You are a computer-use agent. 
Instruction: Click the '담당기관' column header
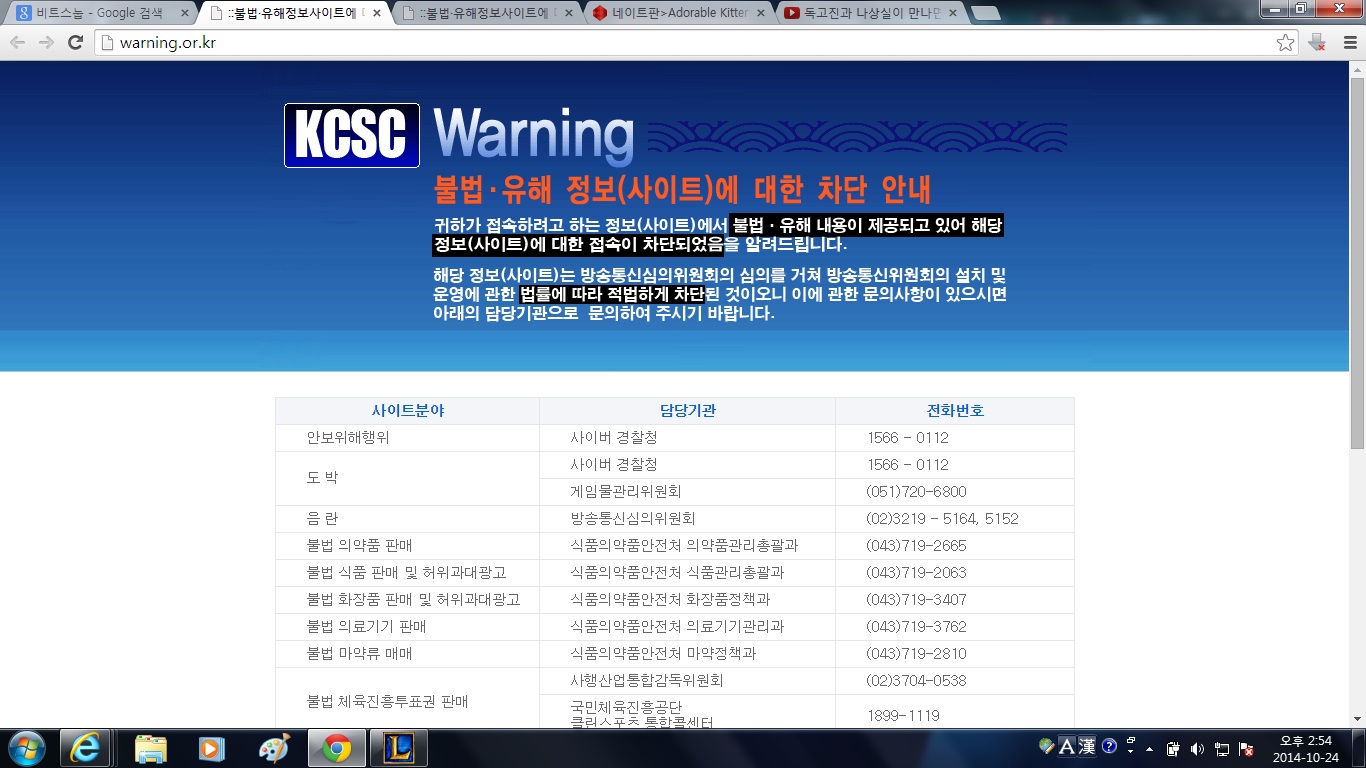[x=688, y=411]
